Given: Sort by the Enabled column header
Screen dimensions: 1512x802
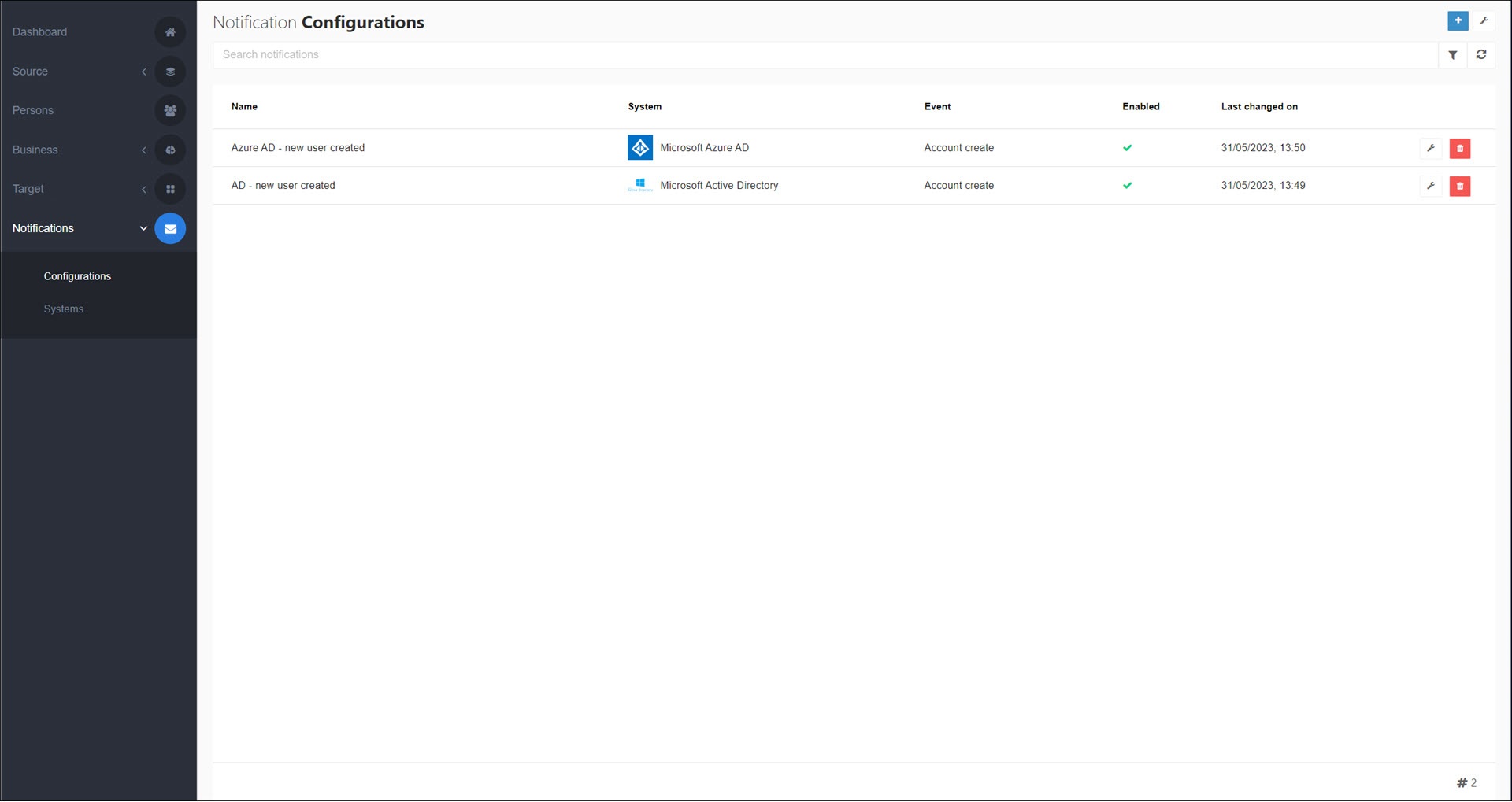Looking at the screenshot, I should click(1141, 107).
